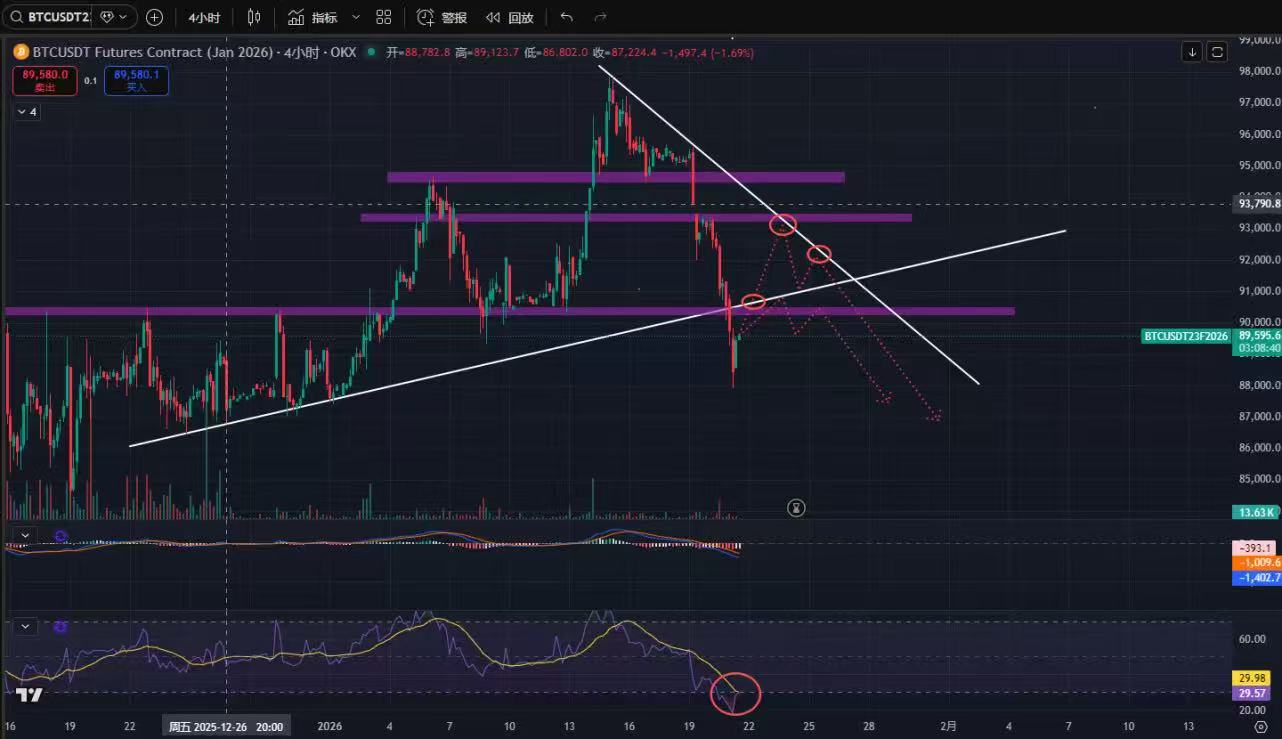Click the undo arrow in the toolbar
This screenshot has height=739, width=1282.
click(x=567, y=17)
